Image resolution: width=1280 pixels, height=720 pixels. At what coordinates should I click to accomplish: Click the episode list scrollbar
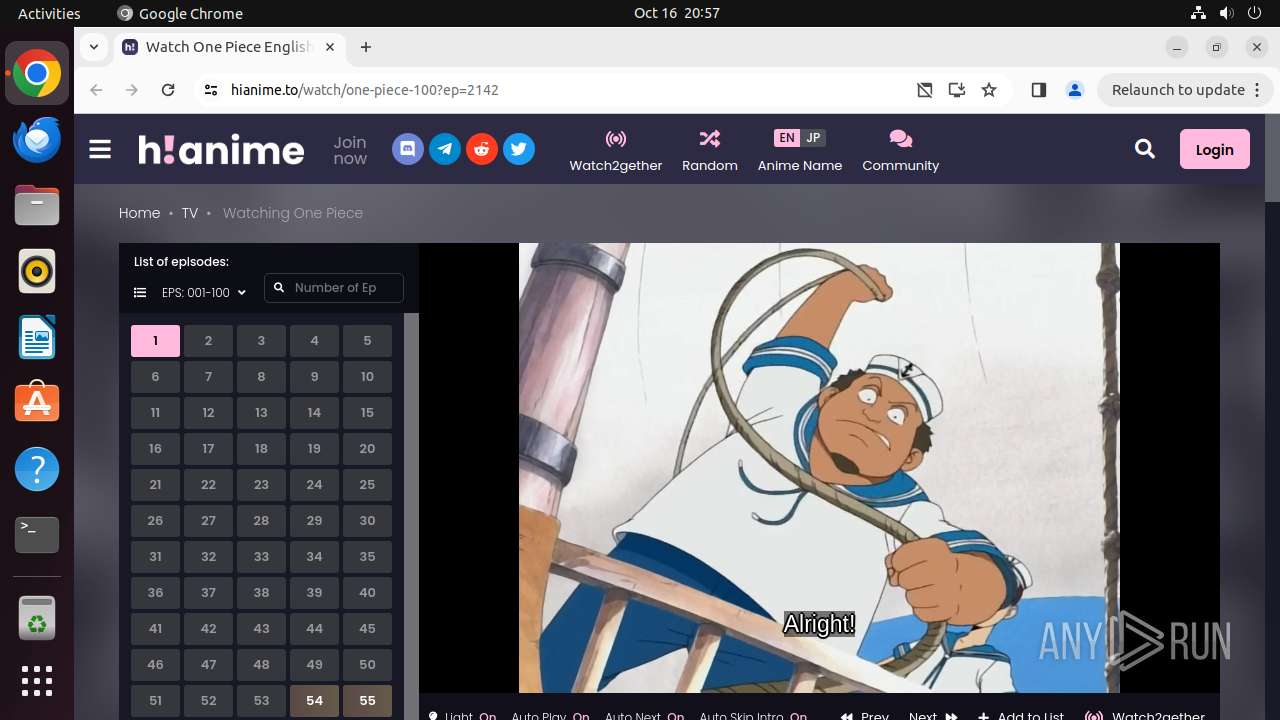coord(411,516)
